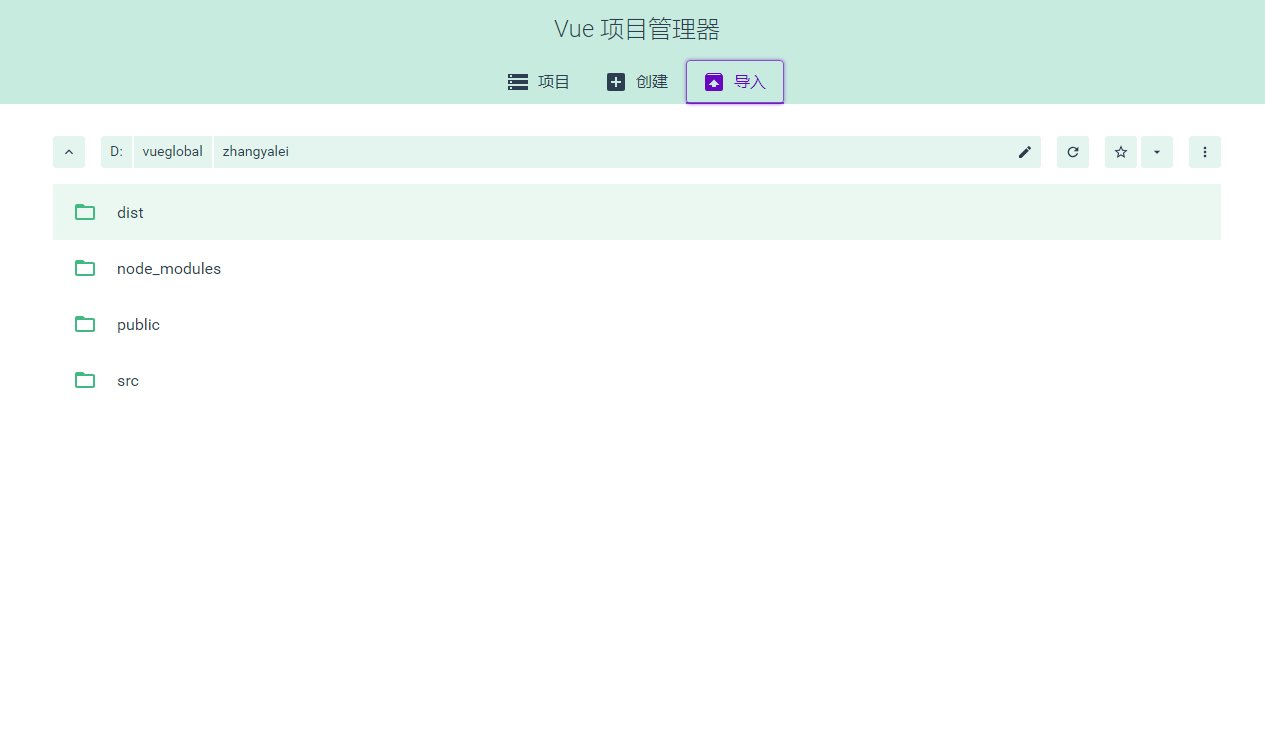
Task: Edit the folder path with the pencil icon
Action: (x=1025, y=152)
